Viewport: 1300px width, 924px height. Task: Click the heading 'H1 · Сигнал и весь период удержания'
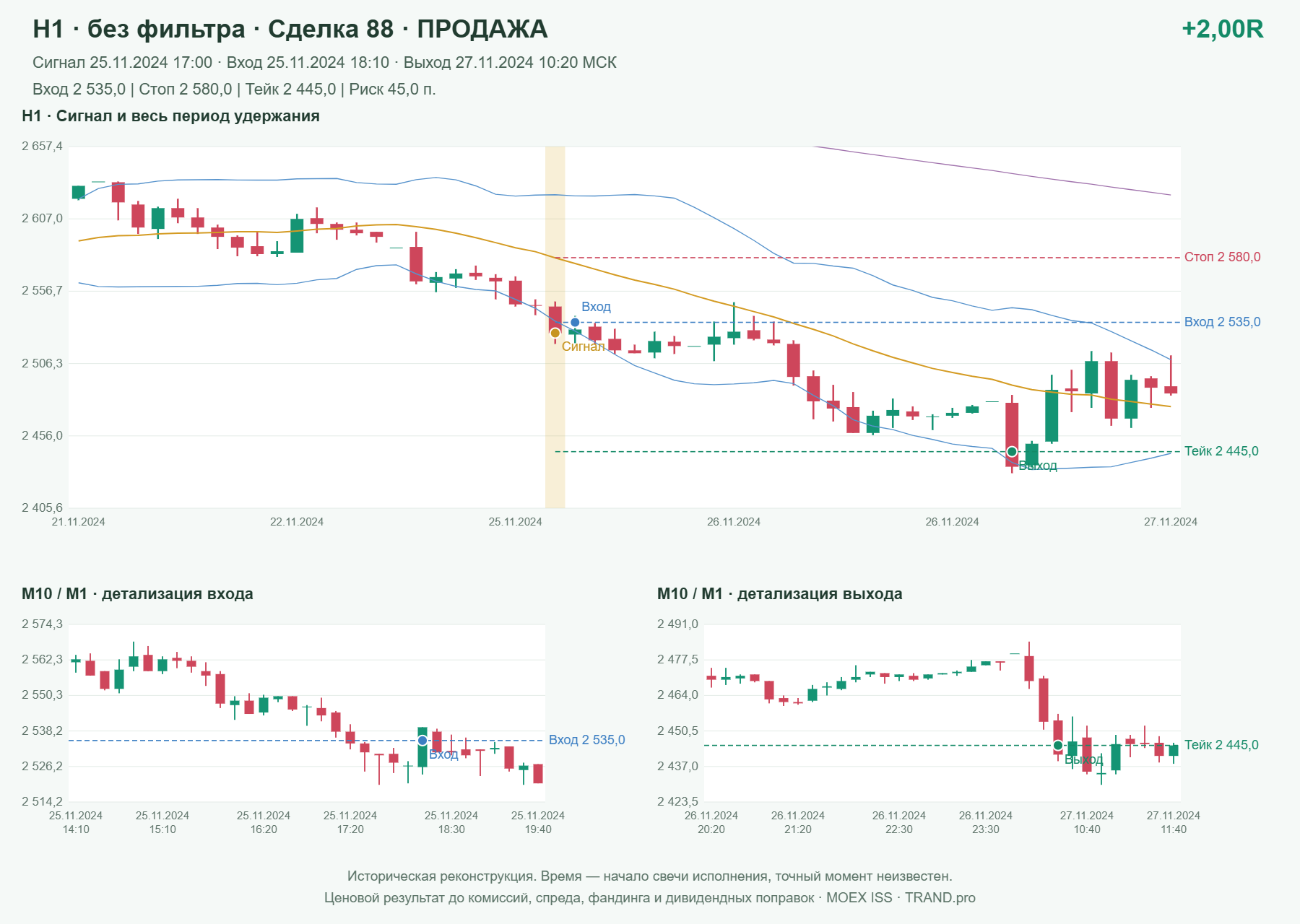pos(170,116)
